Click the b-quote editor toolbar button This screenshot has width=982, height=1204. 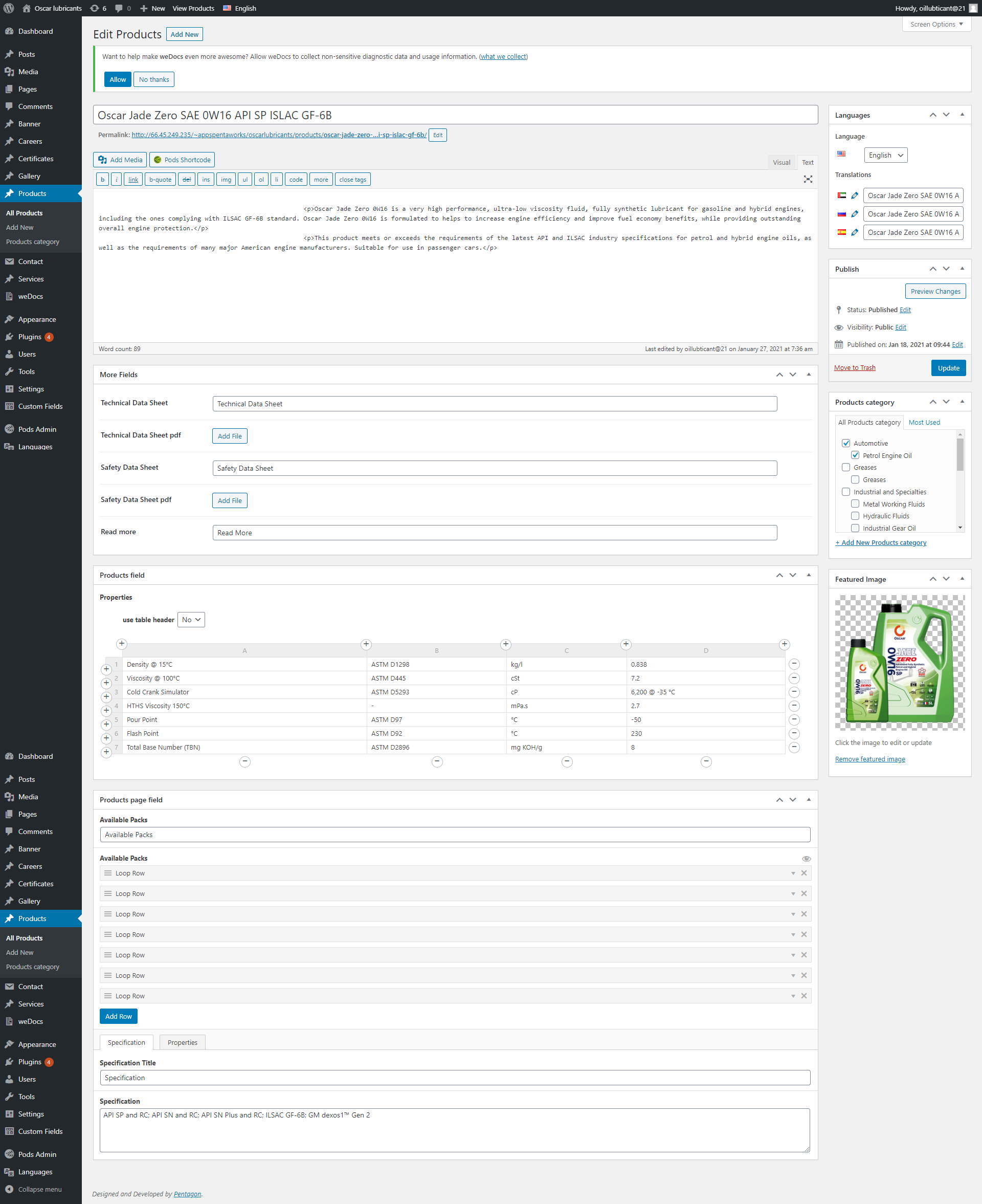[x=160, y=180]
